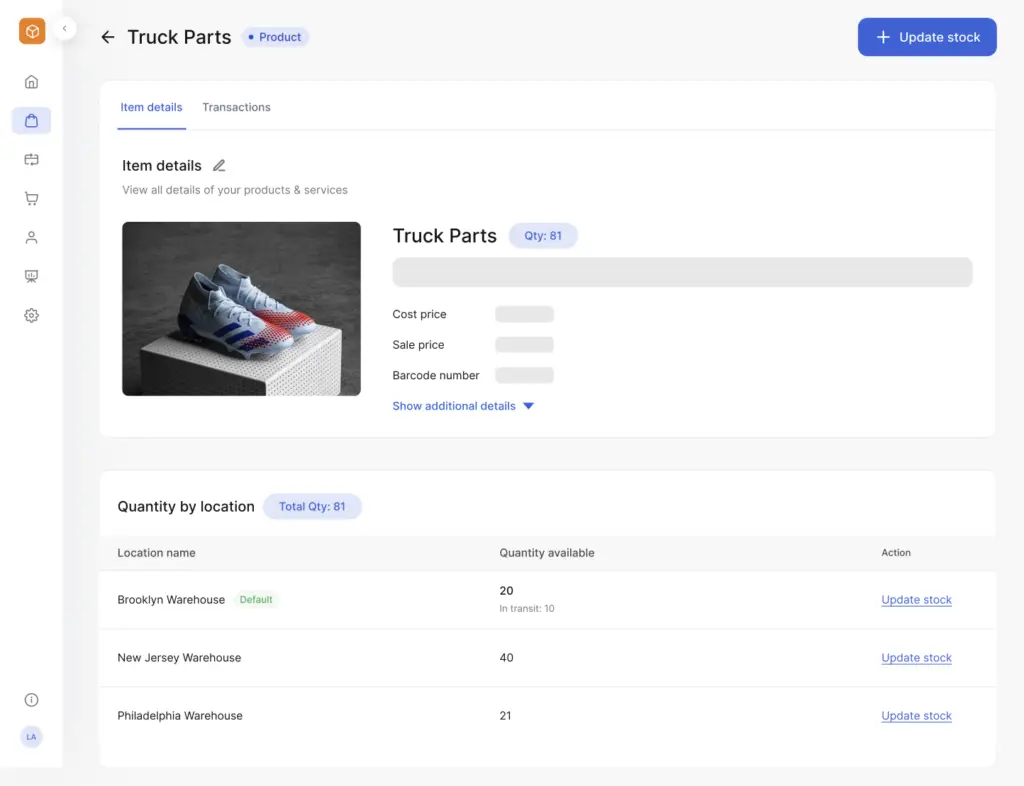The width and height of the screenshot is (1024, 786).
Task: Select the Item details tab
Action: click(151, 107)
